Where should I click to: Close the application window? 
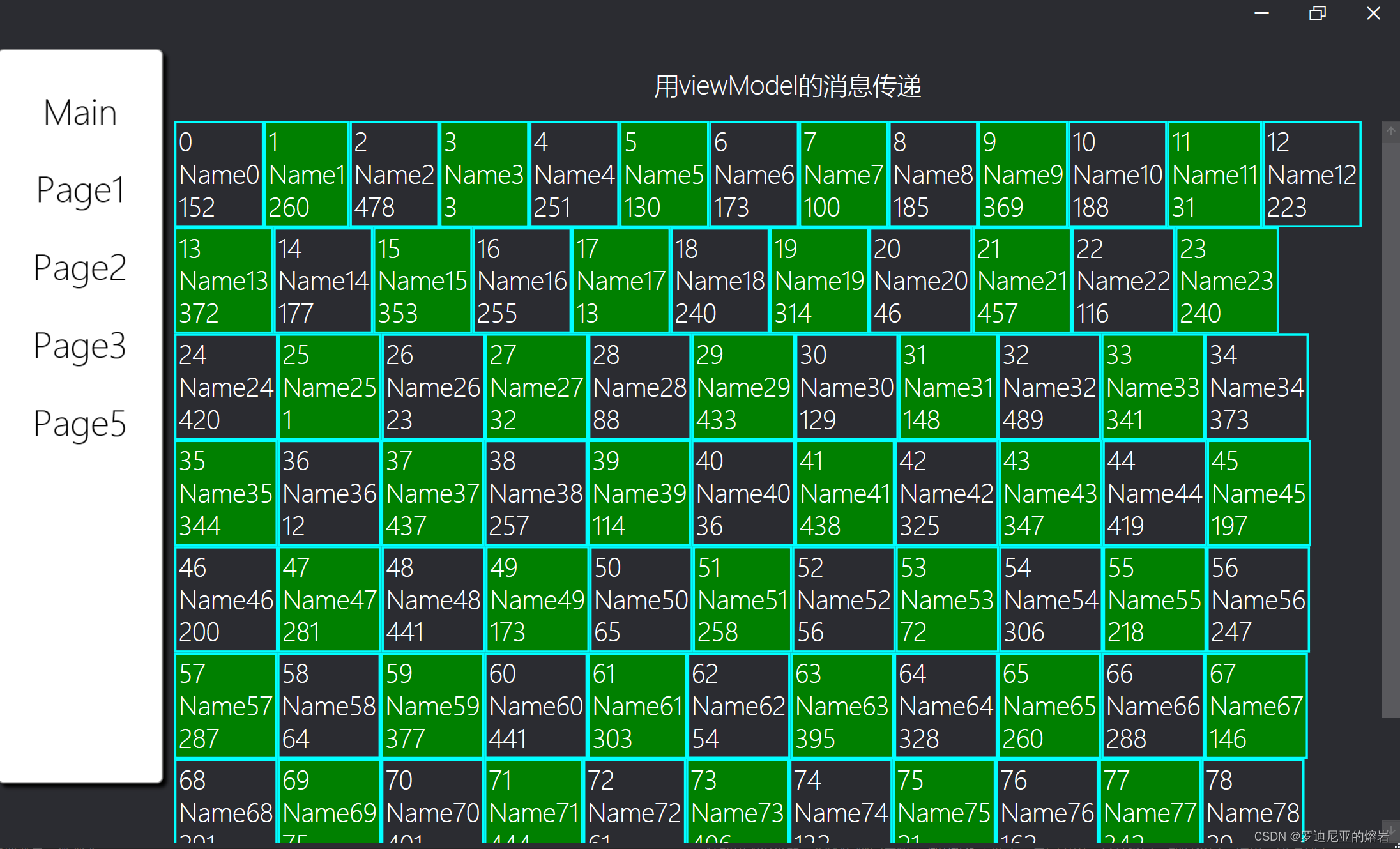pos(1373,13)
